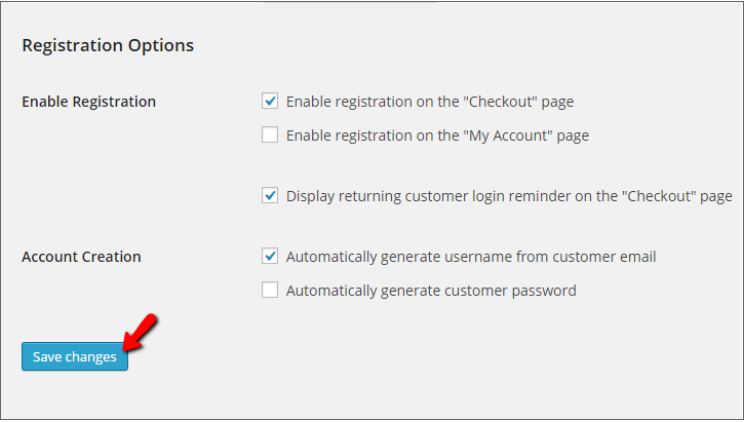
Task: Toggle returning customer login reminder checkbox
Action: coord(270,196)
